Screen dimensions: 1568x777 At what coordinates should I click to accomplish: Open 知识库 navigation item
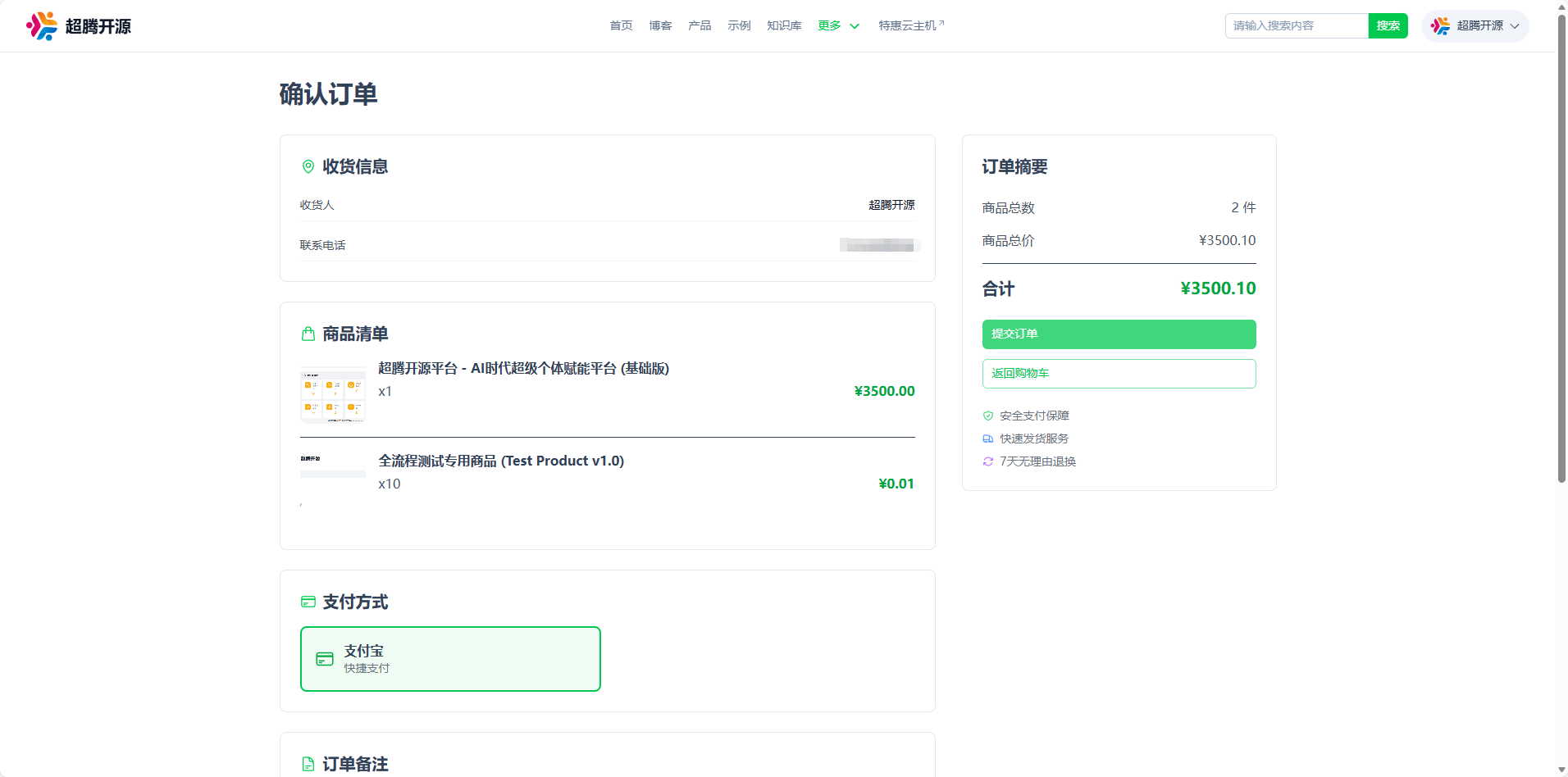point(784,26)
